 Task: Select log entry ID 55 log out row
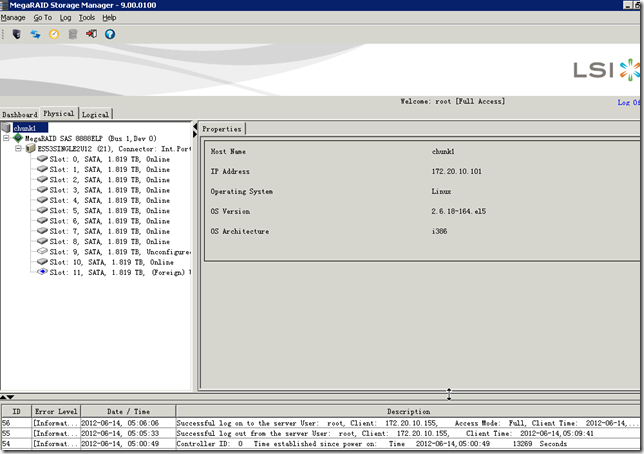click(320, 433)
